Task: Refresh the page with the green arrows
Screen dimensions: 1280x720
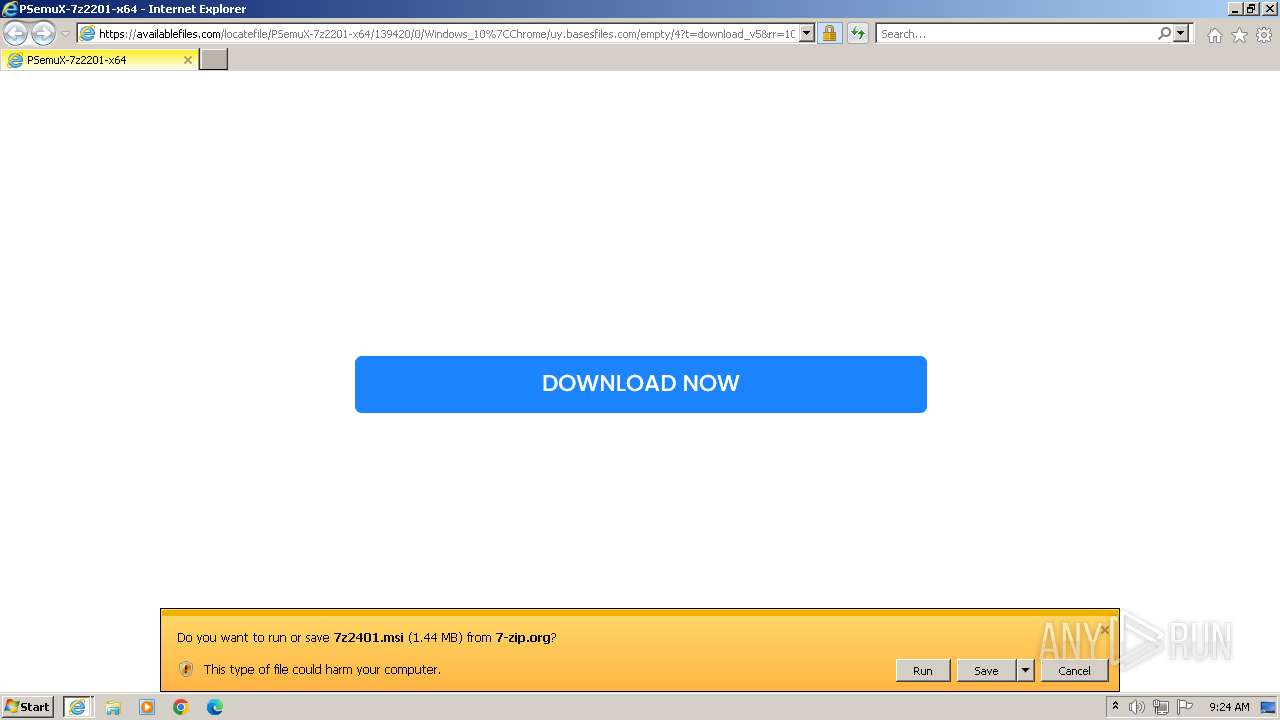Action: pyautogui.click(x=857, y=33)
